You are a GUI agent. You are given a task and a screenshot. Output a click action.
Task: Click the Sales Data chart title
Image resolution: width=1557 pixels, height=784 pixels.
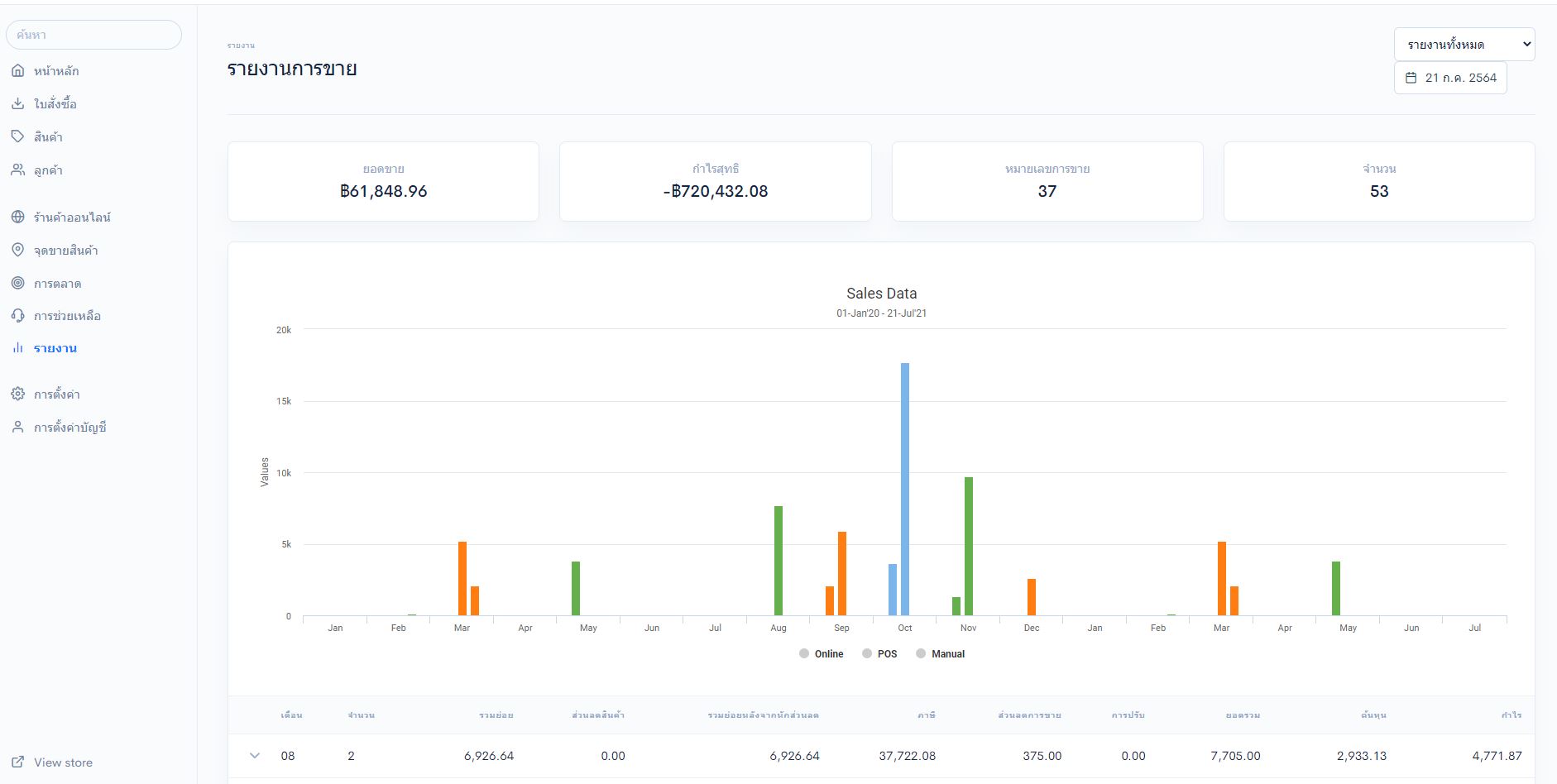point(881,294)
